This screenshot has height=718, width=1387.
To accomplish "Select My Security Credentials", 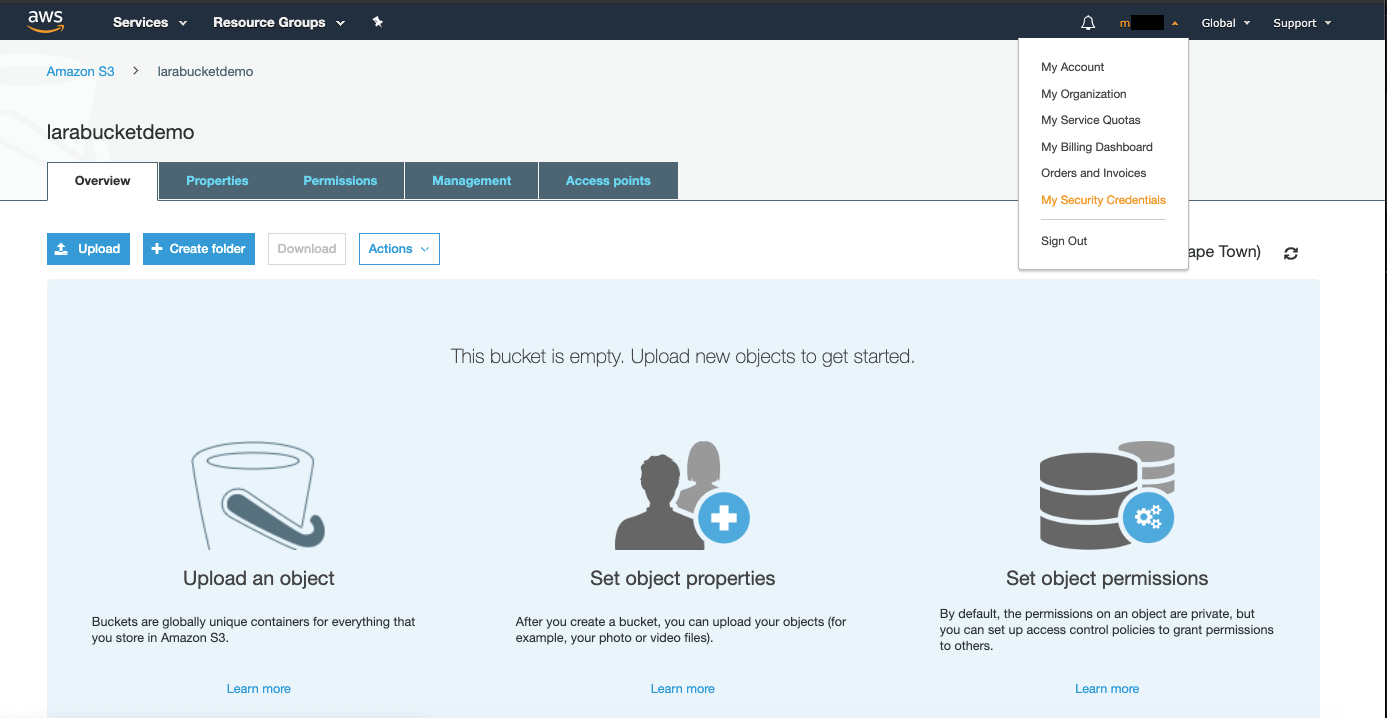I will [1103, 200].
